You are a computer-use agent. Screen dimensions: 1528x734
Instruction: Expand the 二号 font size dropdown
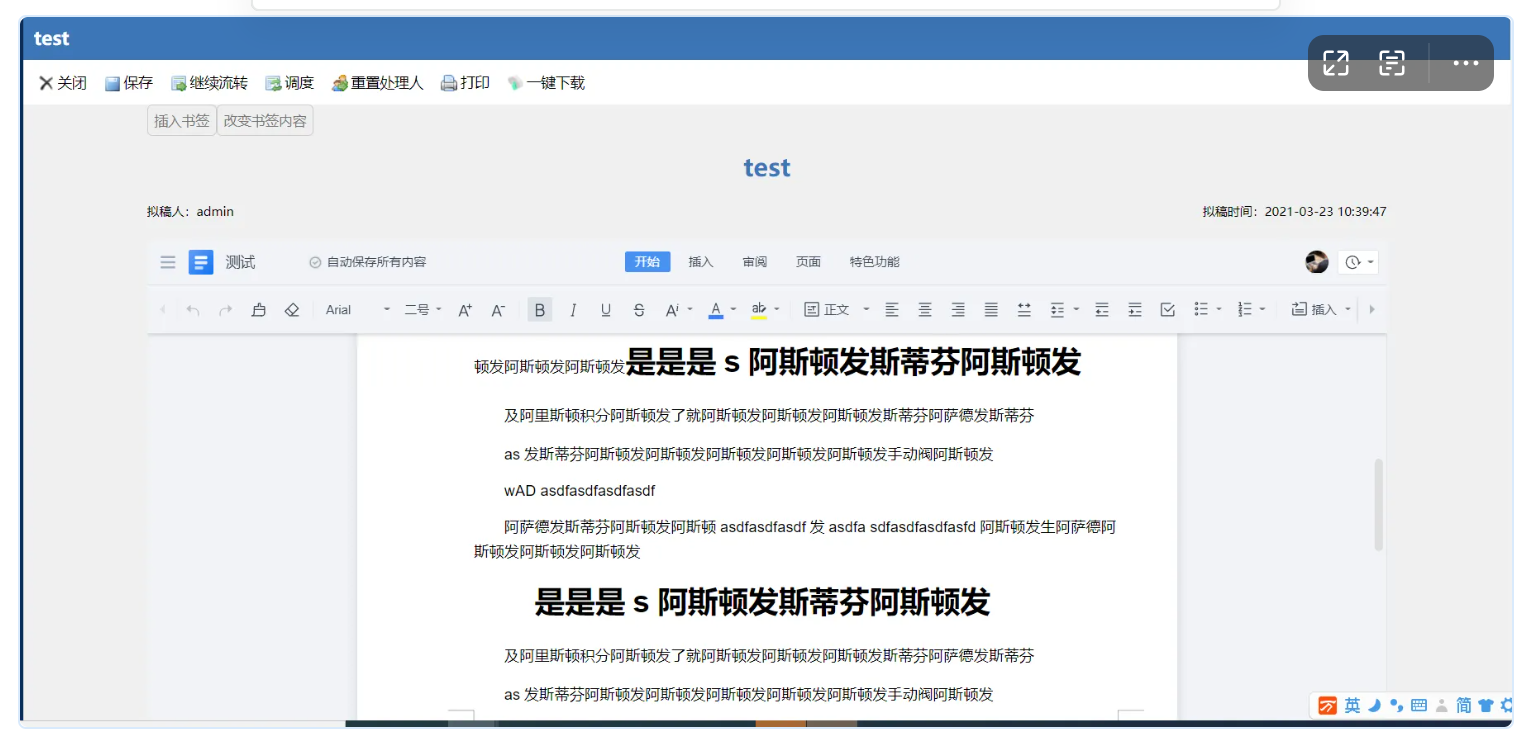point(423,310)
